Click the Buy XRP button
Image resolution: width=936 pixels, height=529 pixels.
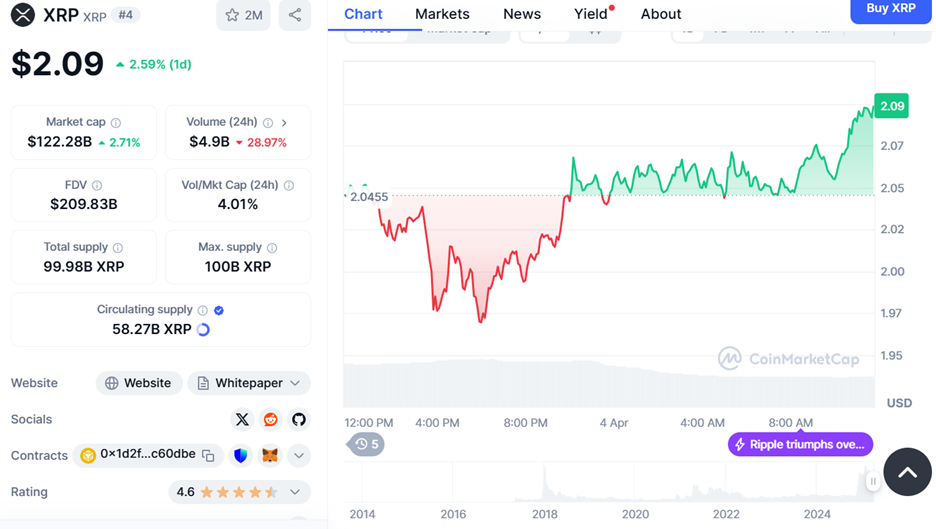(x=891, y=10)
